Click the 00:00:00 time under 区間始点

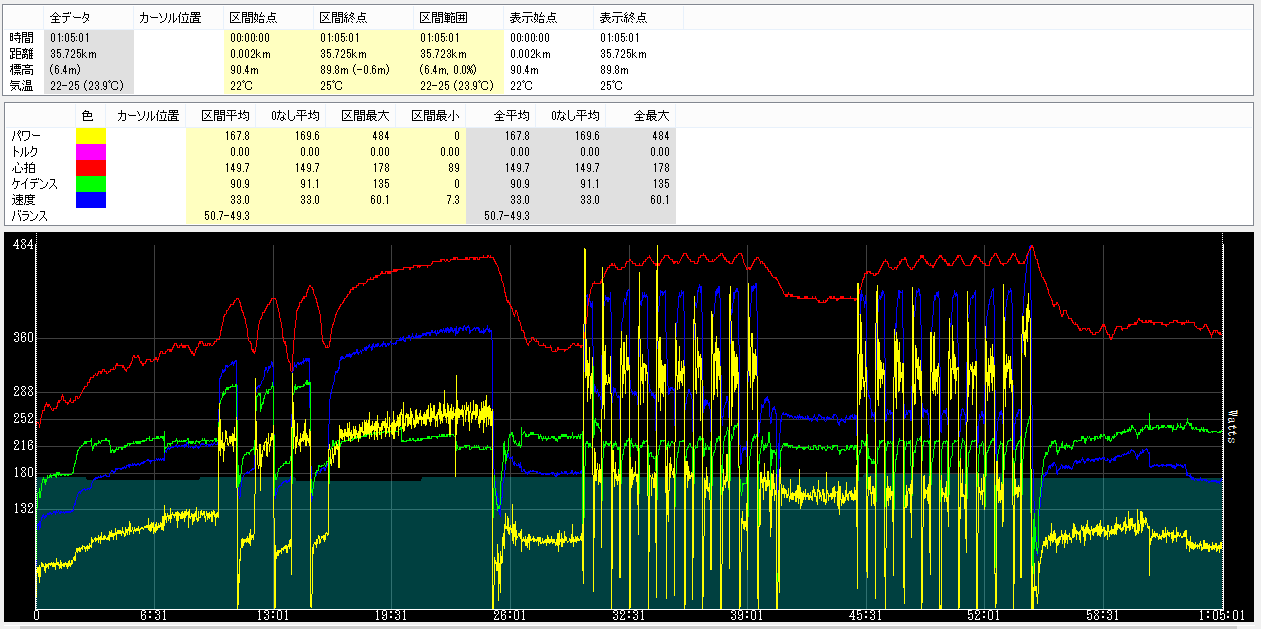pos(250,38)
